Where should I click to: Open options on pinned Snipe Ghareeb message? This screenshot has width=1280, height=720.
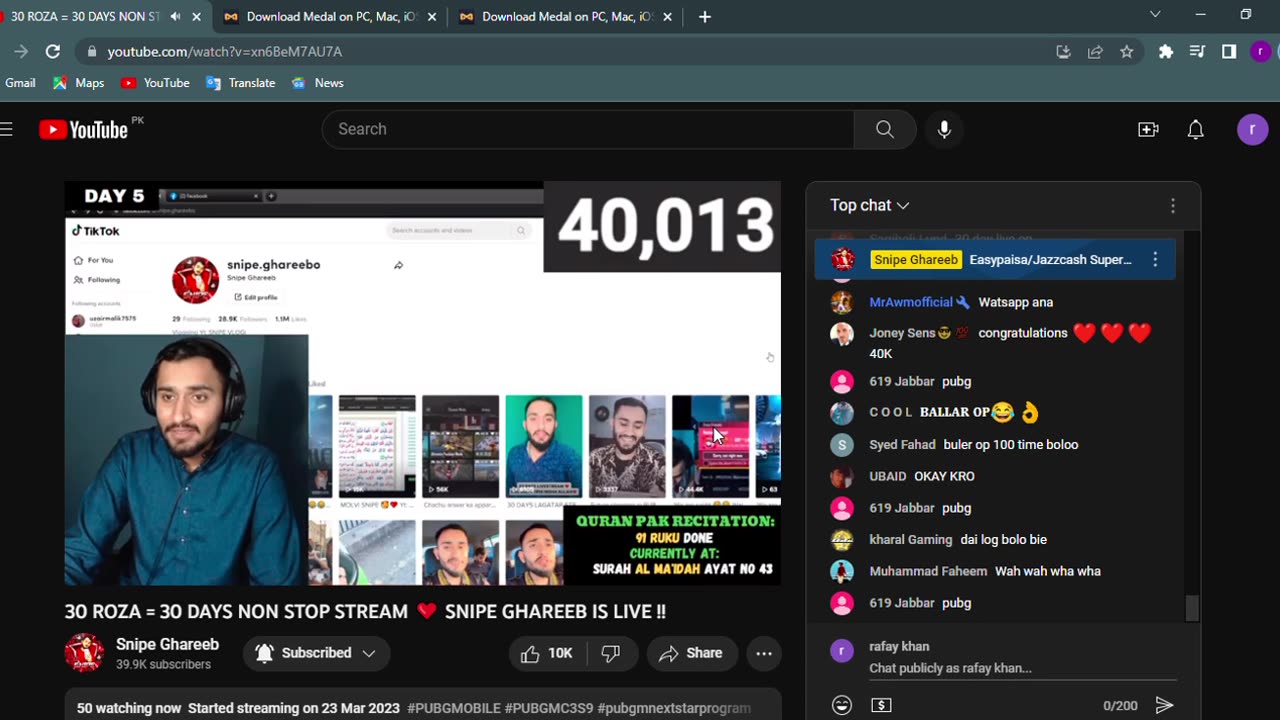[x=1155, y=260]
